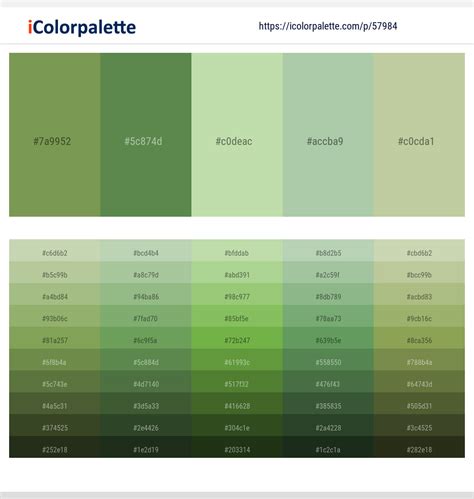The height and width of the screenshot is (499, 474).
Task: Click the iColorpalette logo
Action: click(82, 27)
